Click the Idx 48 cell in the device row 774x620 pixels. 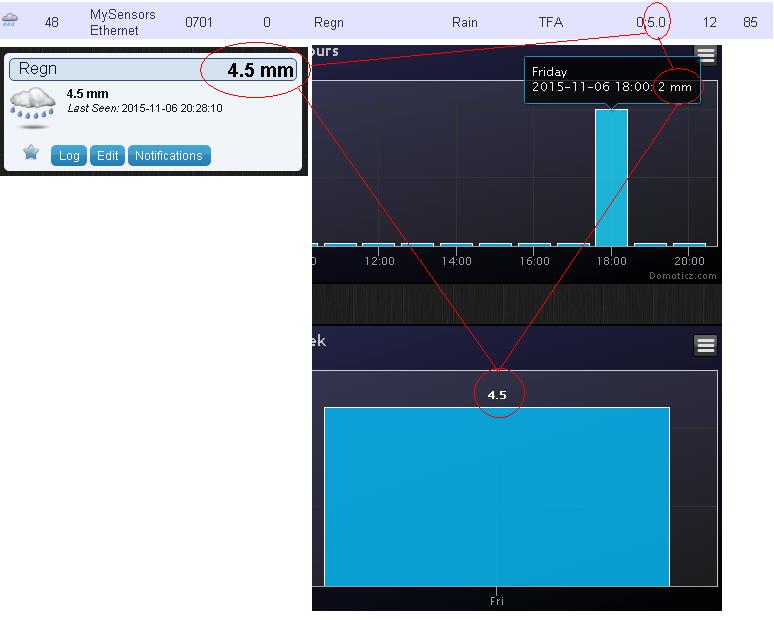click(x=51, y=22)
